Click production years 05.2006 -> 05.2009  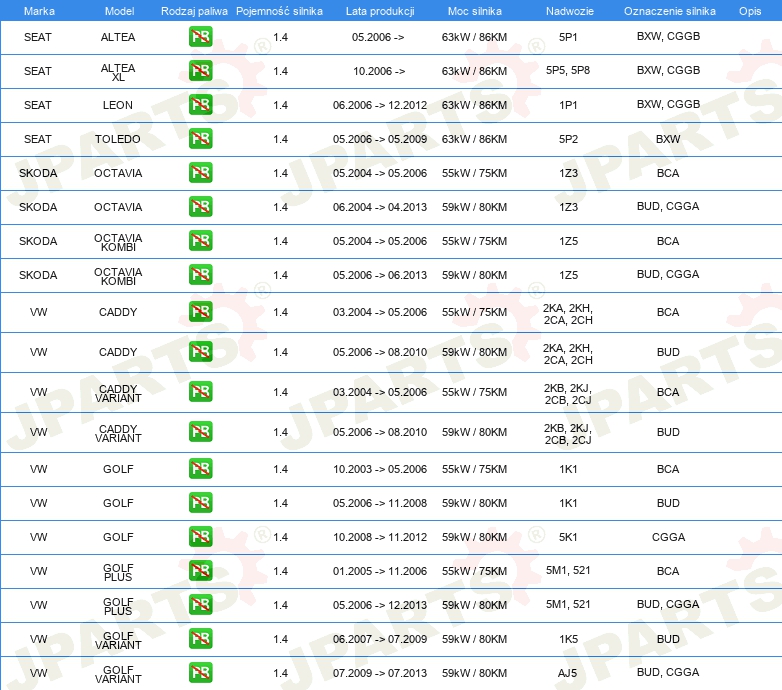[x=380, y=139]
